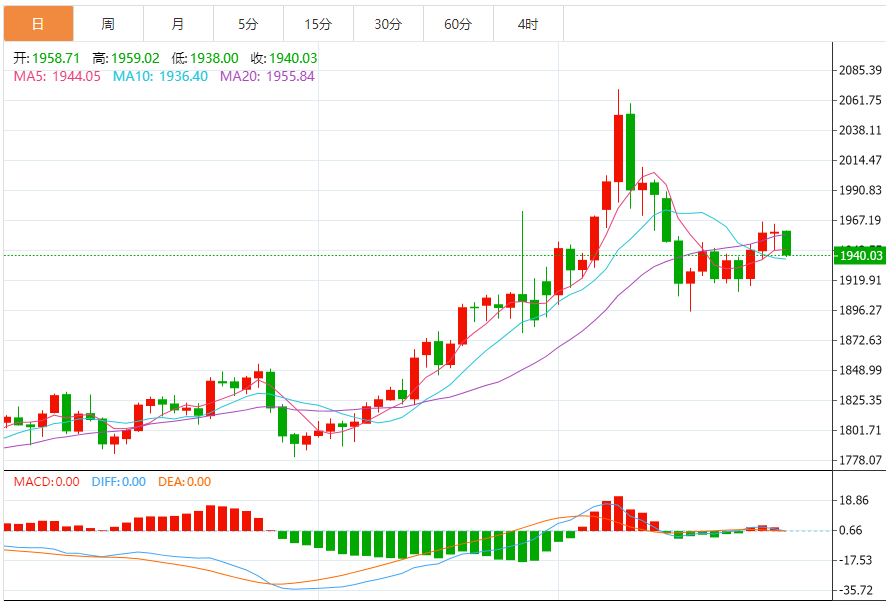Click the tallest red candlestick at the peak

(x=618, y=145)
